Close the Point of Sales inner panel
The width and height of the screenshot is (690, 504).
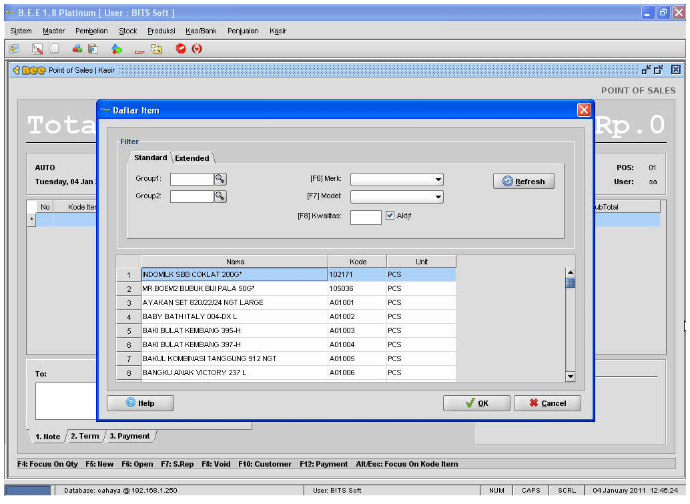(x=675, y=70)
